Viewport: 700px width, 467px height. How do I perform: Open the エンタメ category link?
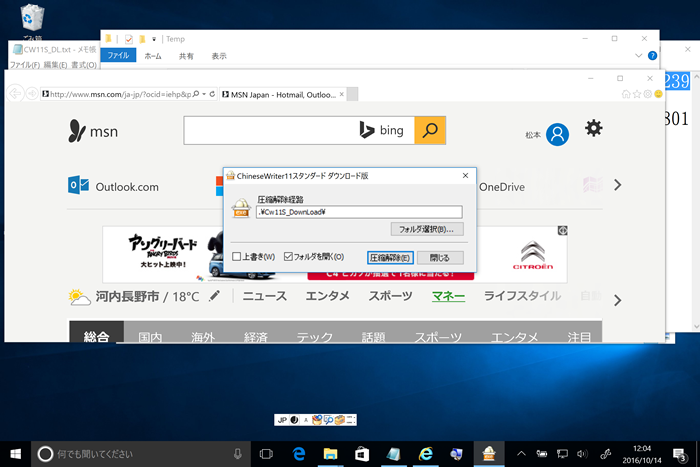(x=327, y=296)
